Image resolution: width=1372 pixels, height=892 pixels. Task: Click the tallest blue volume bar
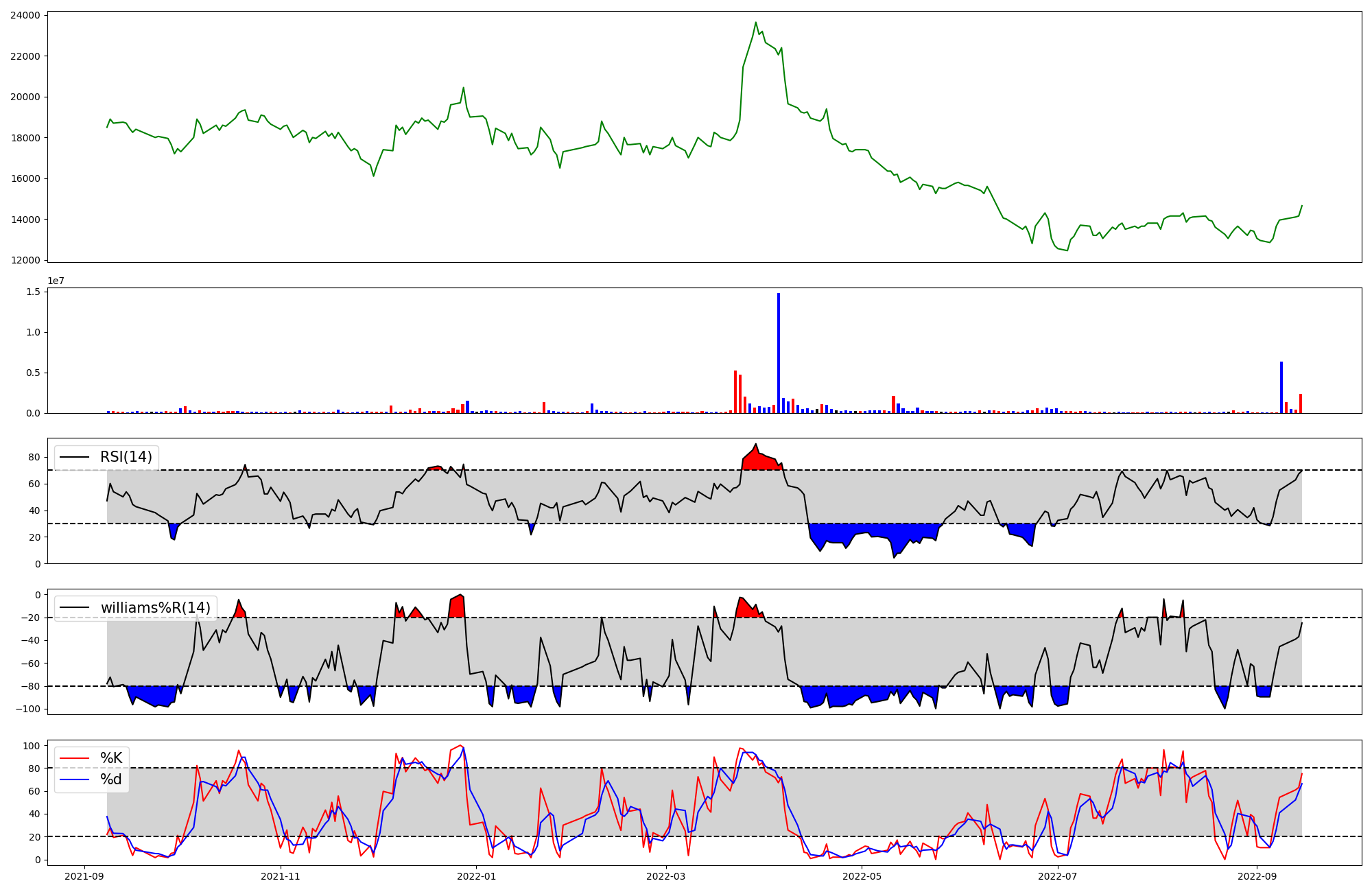779,353
